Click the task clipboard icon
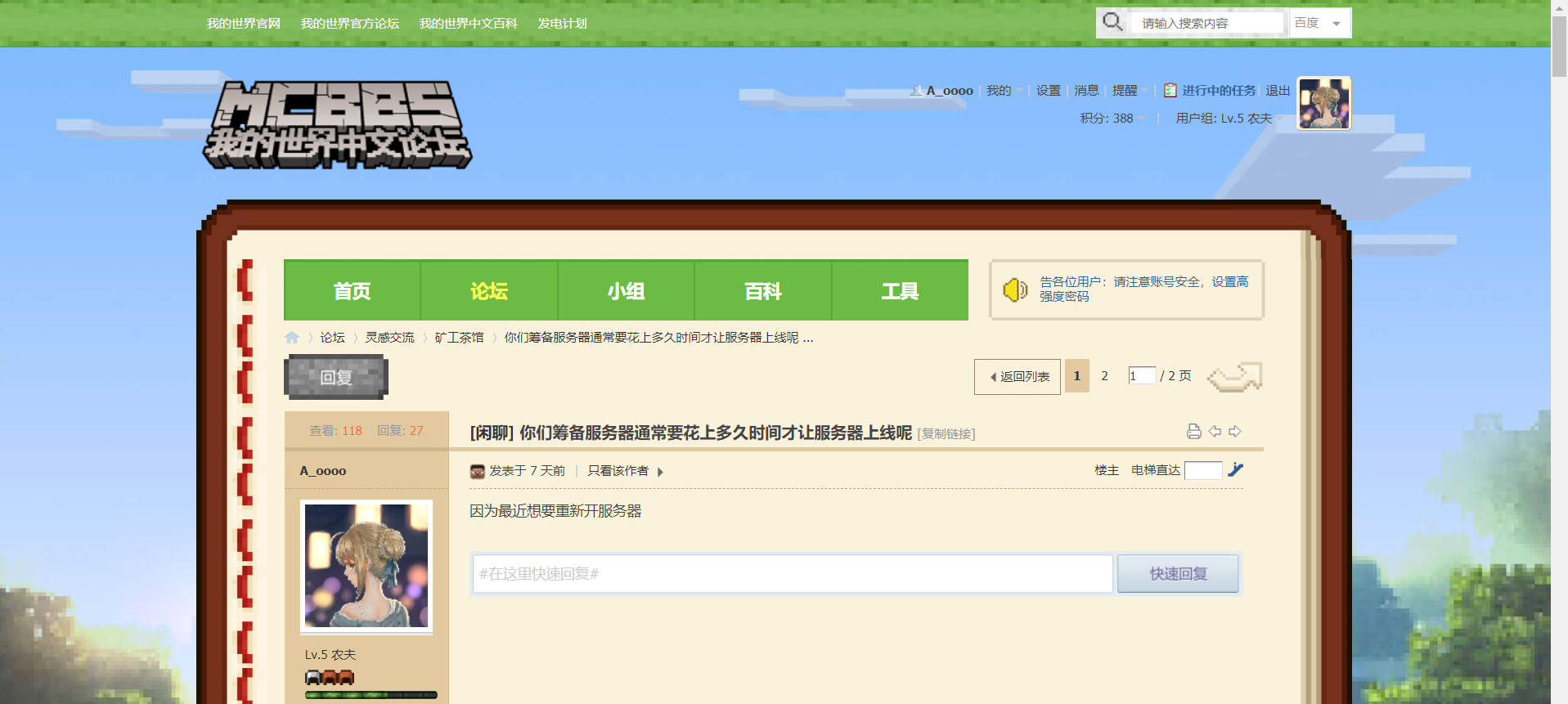The image size is (1568, 704). (1170, 91)
